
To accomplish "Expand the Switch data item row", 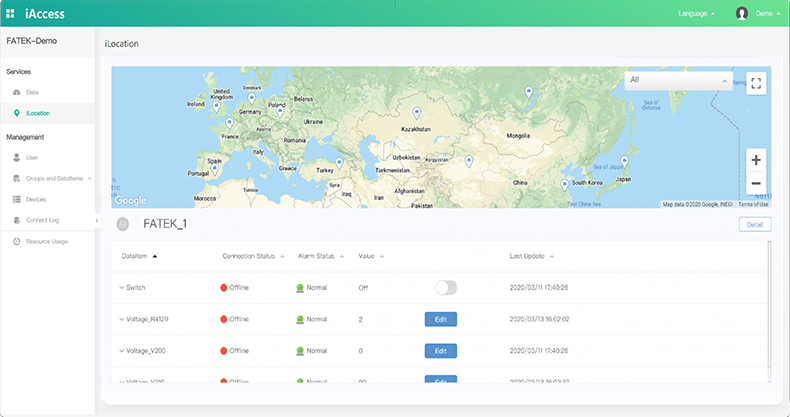I will (121, 288).
